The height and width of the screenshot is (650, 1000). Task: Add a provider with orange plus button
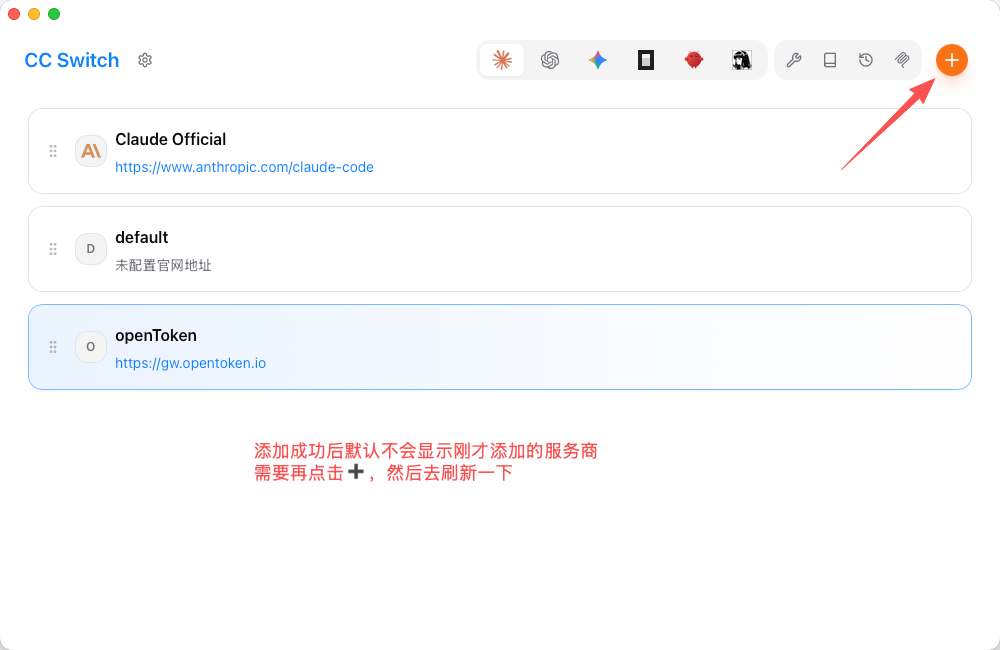coord(952,60)
